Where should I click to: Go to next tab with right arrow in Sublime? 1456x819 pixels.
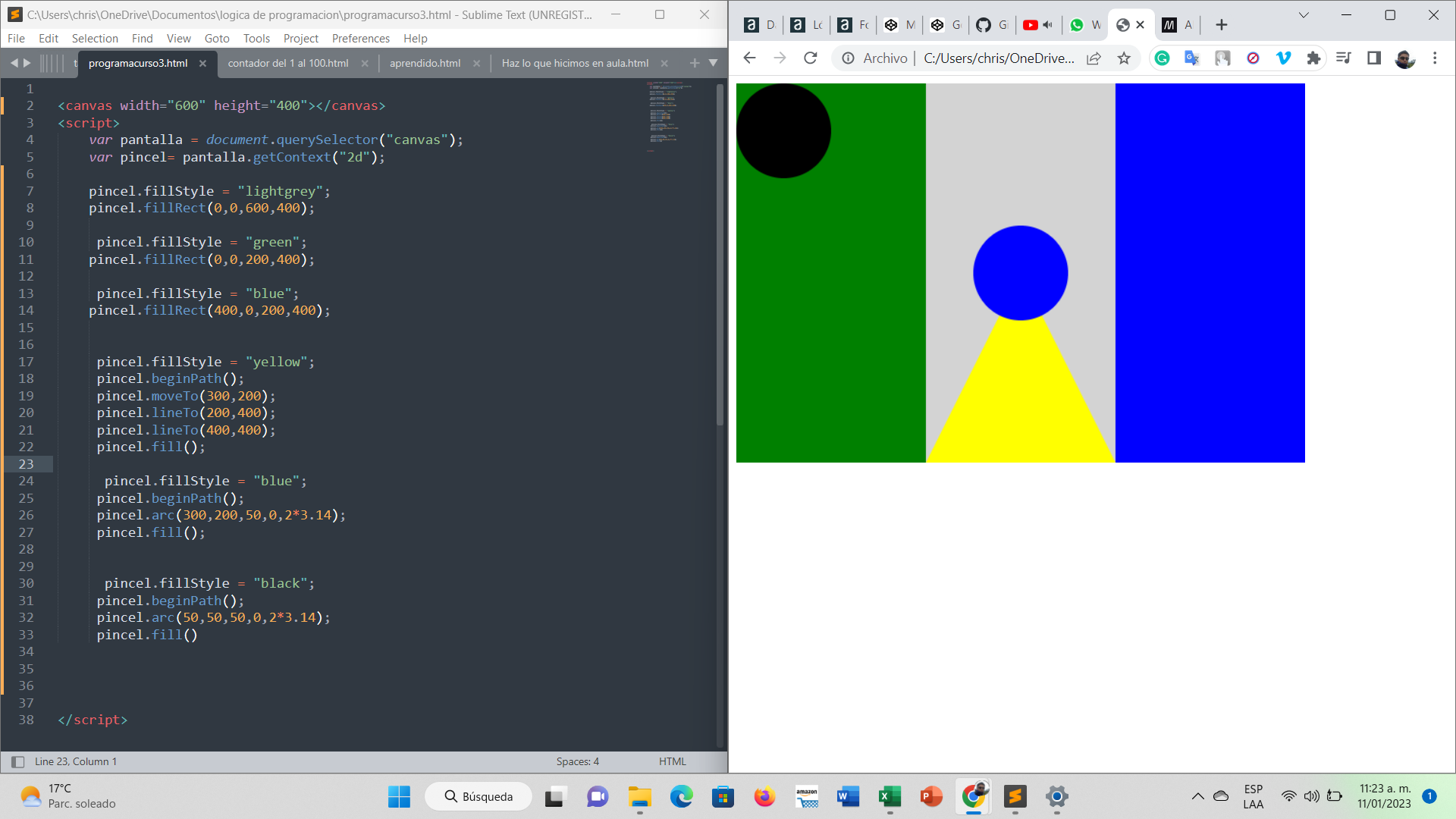pos(27,63)
